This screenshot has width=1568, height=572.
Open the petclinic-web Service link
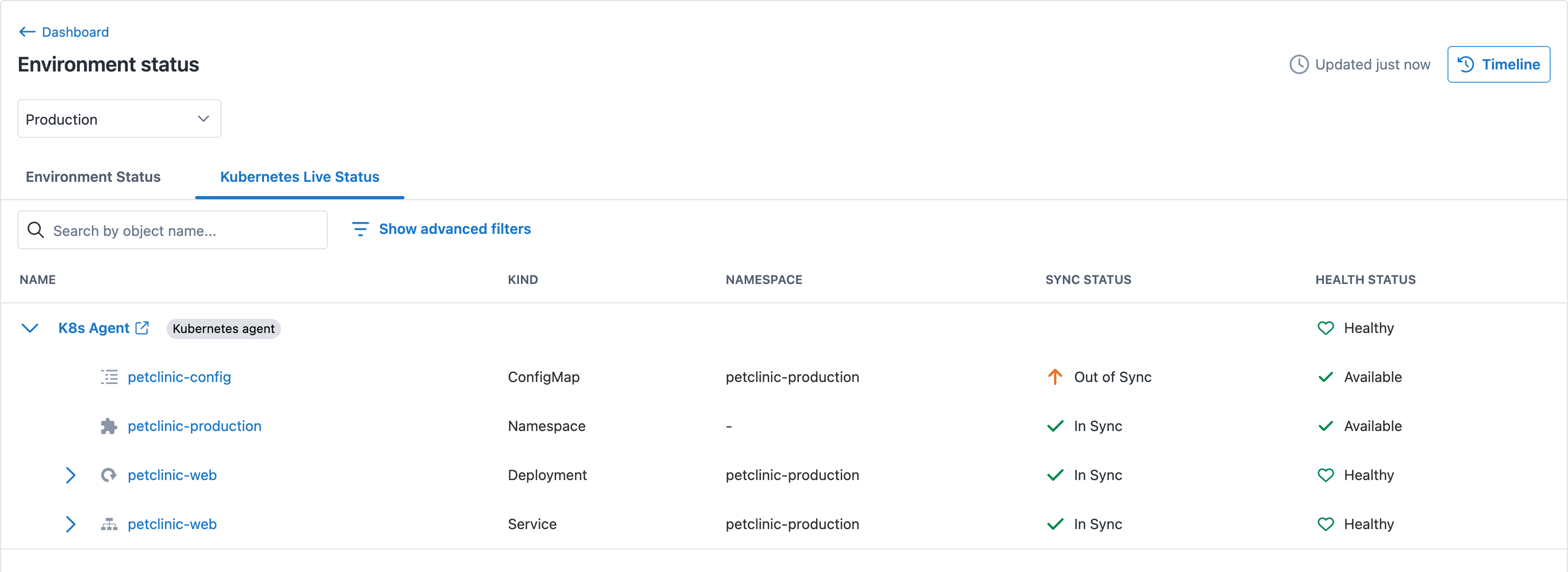pos(172,524)
